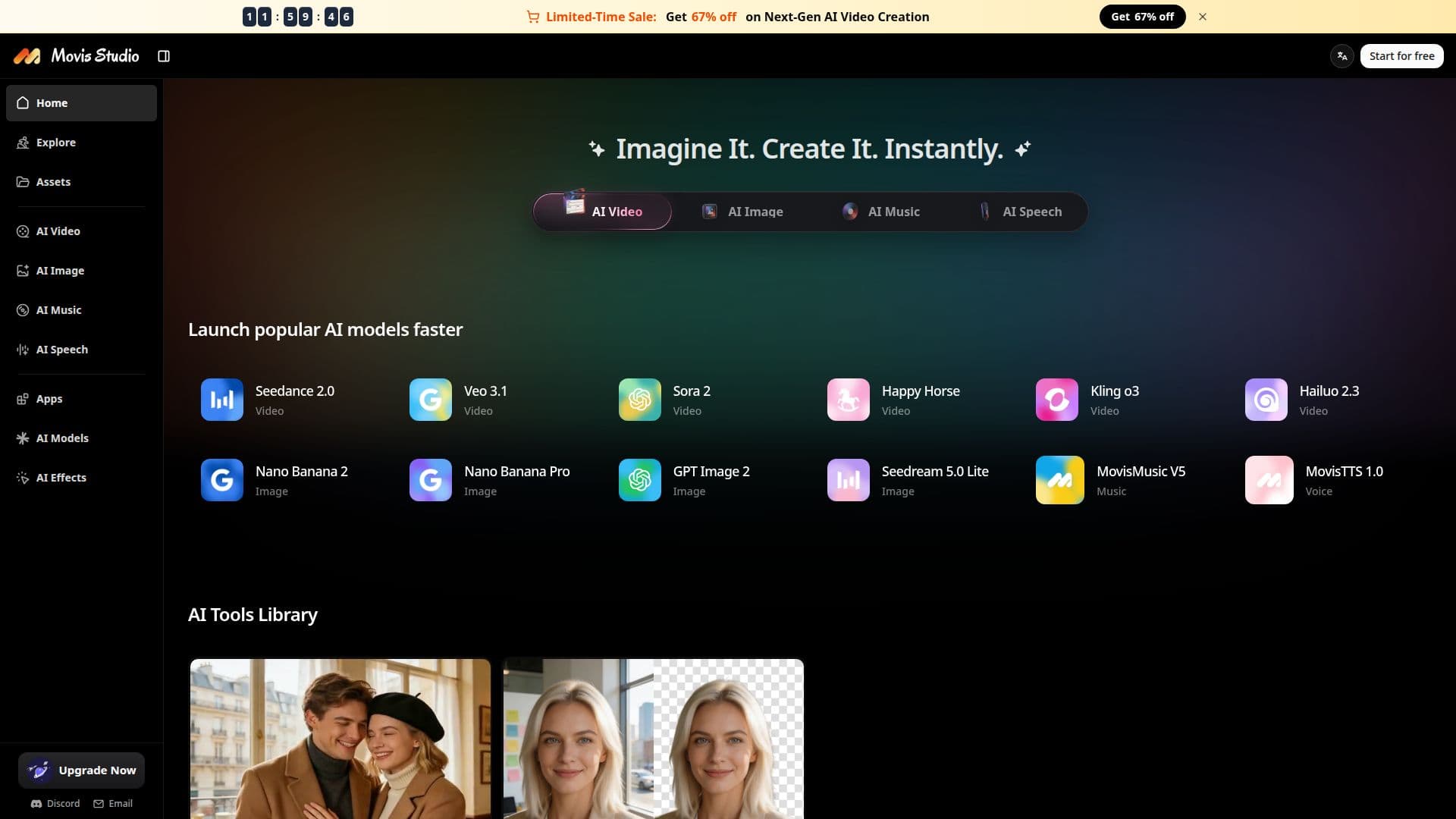This screenshot has width=1456, height=819.
Task: Open the couple photo tool thumbnail
Action: pyautogui.click(x=340, y=739)
